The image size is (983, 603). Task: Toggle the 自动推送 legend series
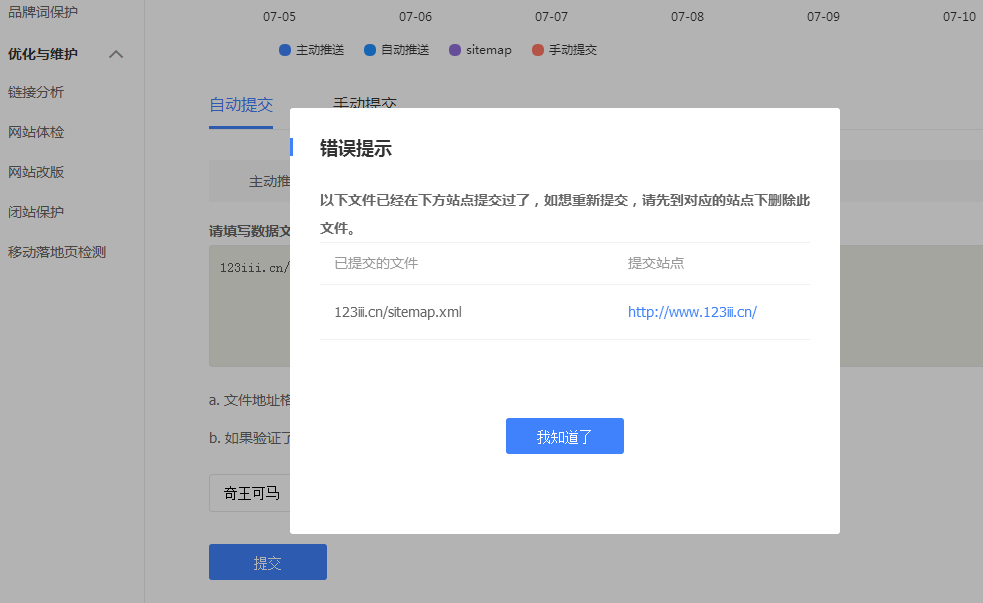(x=370, y=50)
